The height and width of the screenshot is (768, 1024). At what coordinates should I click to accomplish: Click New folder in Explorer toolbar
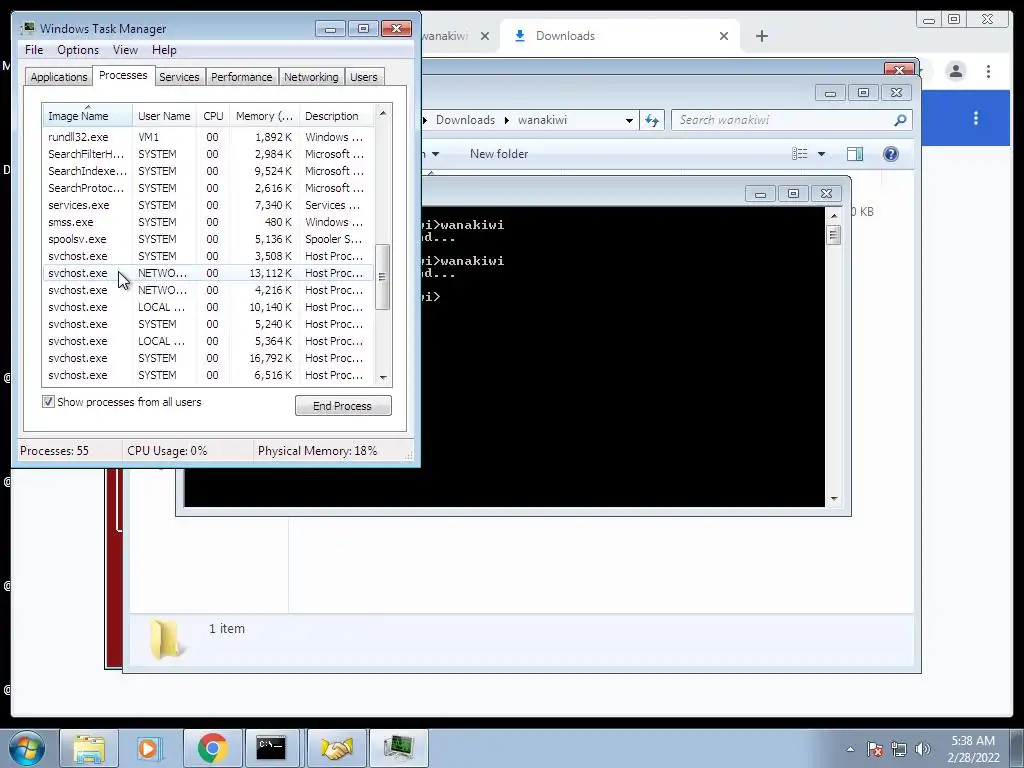coord(499,154)
